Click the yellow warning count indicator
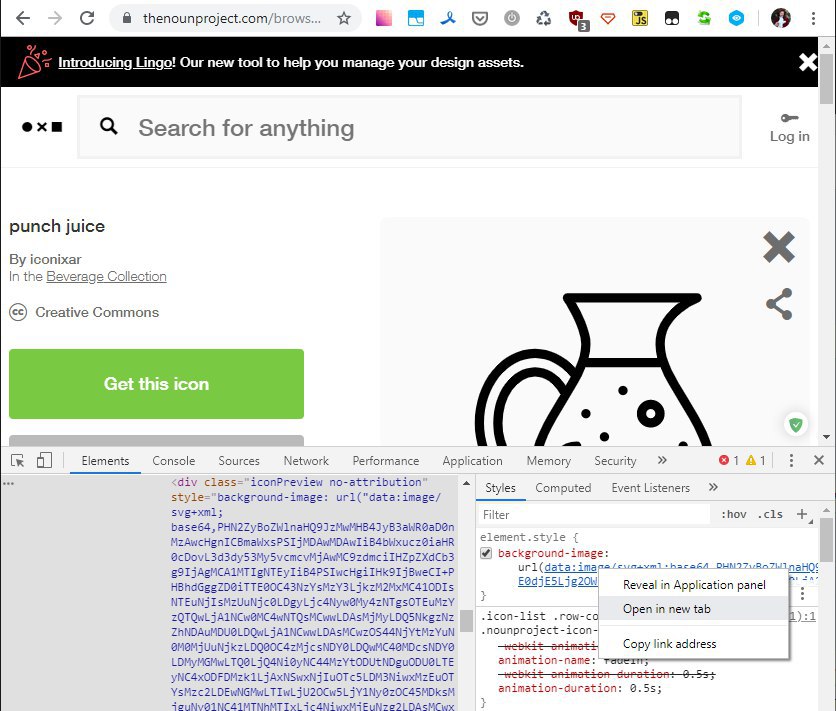 click(x=755, y=460)
